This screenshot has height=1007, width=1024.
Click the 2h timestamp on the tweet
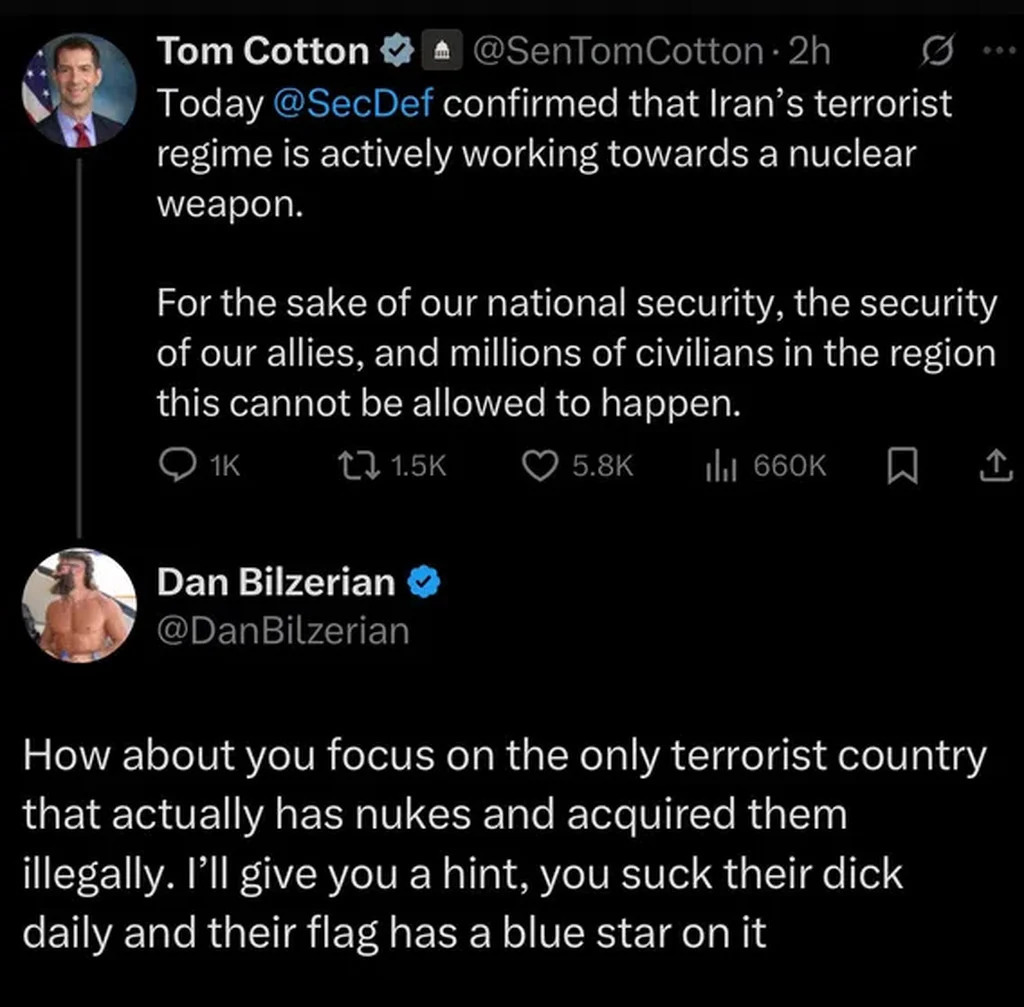point(809,52)
